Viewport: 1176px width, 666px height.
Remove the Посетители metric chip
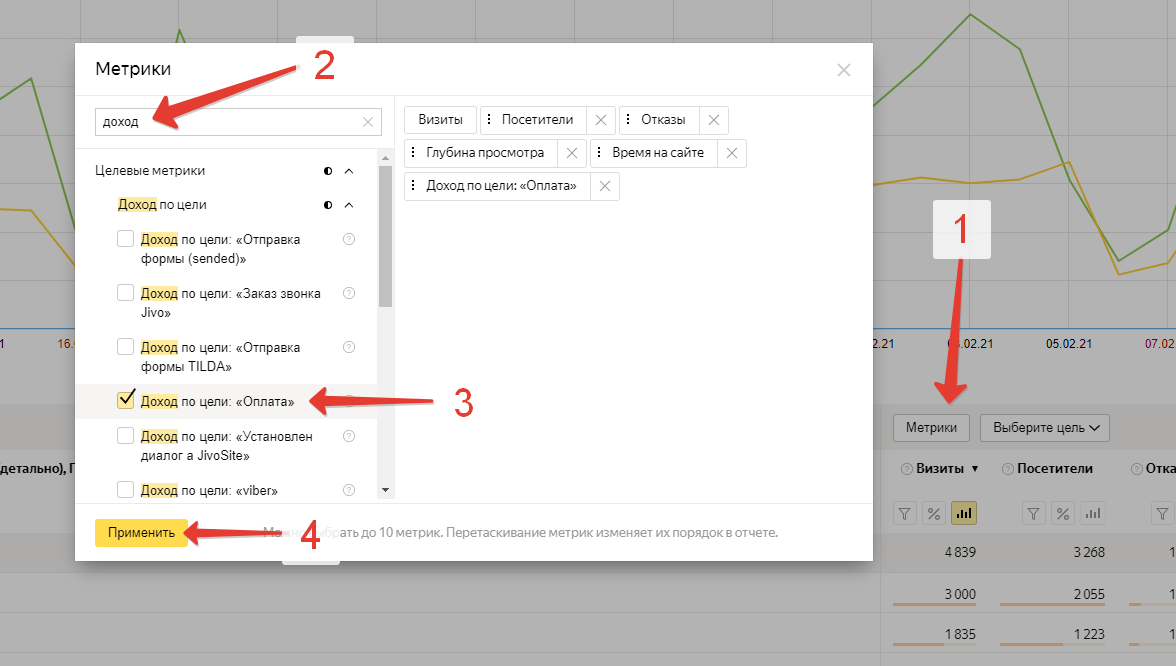coord(601,120)
